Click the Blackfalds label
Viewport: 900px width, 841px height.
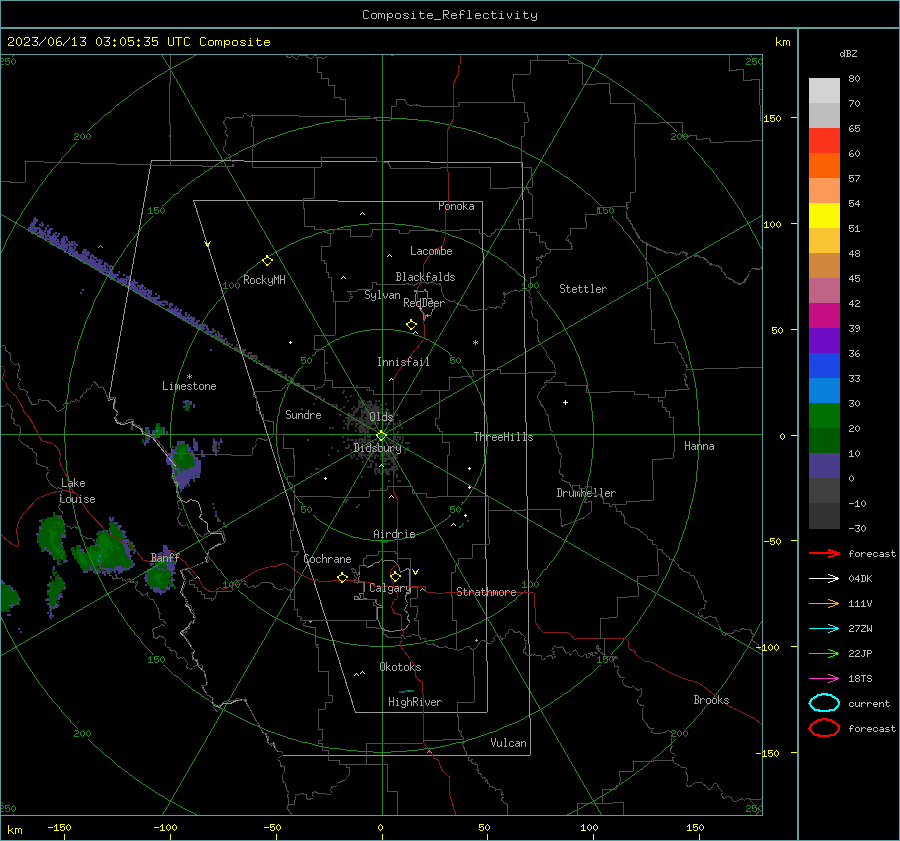pyautogui.click(x=425, y=277)
